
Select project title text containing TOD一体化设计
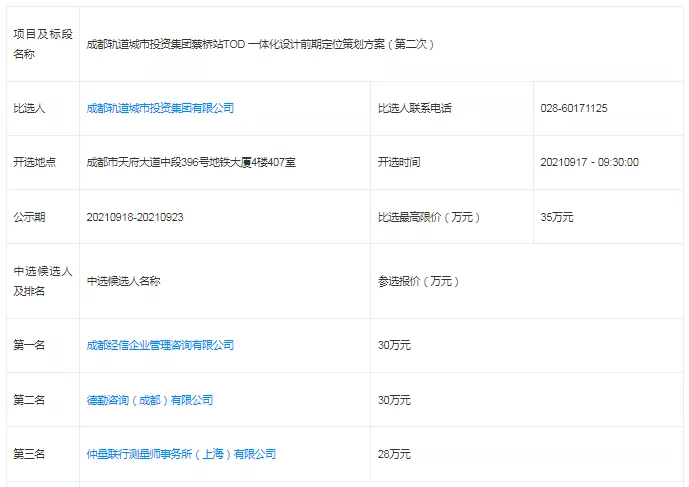coord(260,44)
